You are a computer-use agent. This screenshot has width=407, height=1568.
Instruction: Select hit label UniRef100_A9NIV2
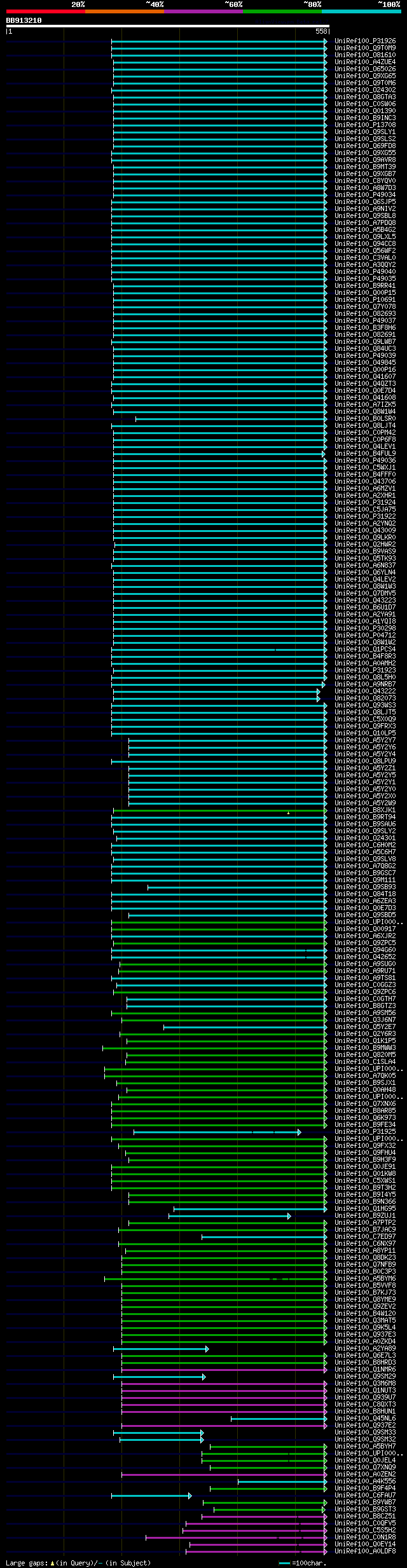click(365, 208)
